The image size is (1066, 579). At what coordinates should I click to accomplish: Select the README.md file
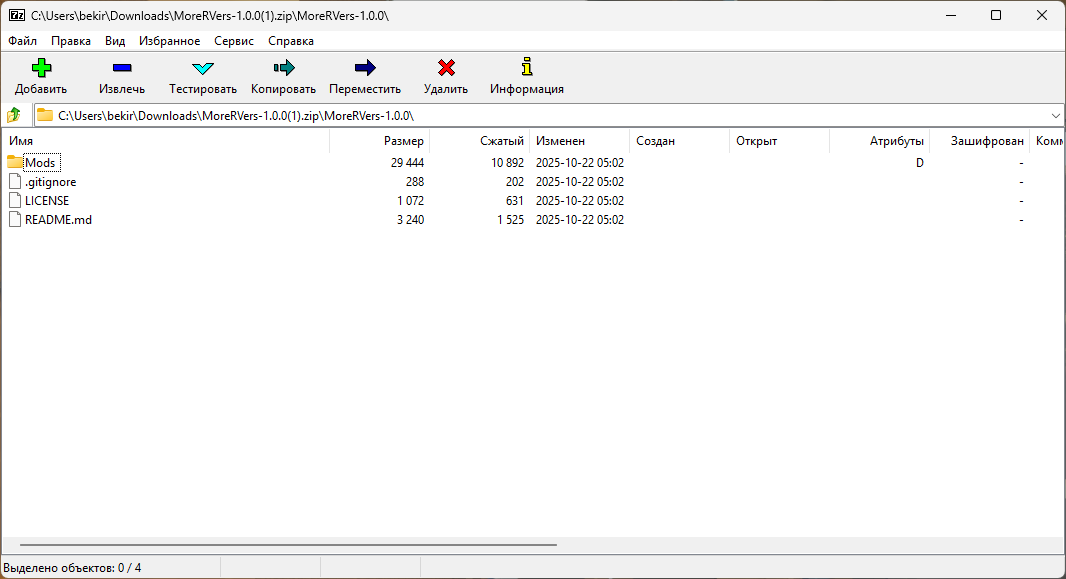pos(58,220)
